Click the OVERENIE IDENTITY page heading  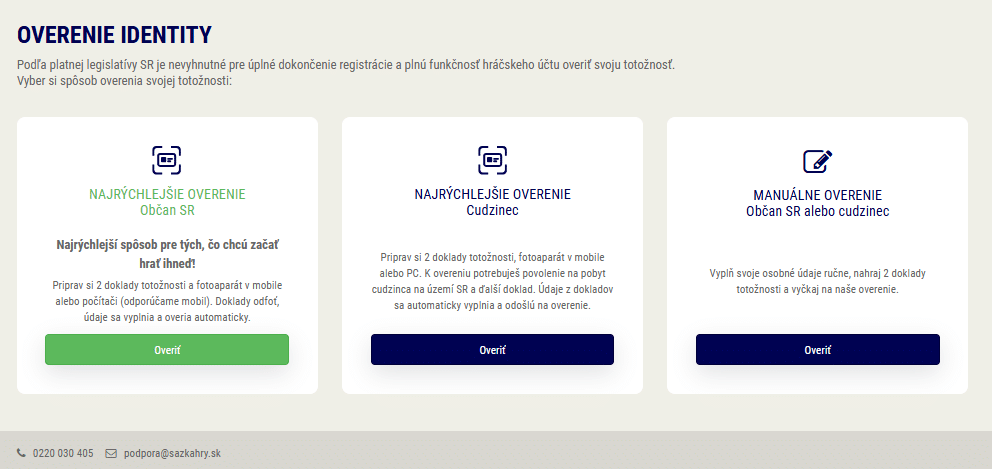[x=114, y=35]
